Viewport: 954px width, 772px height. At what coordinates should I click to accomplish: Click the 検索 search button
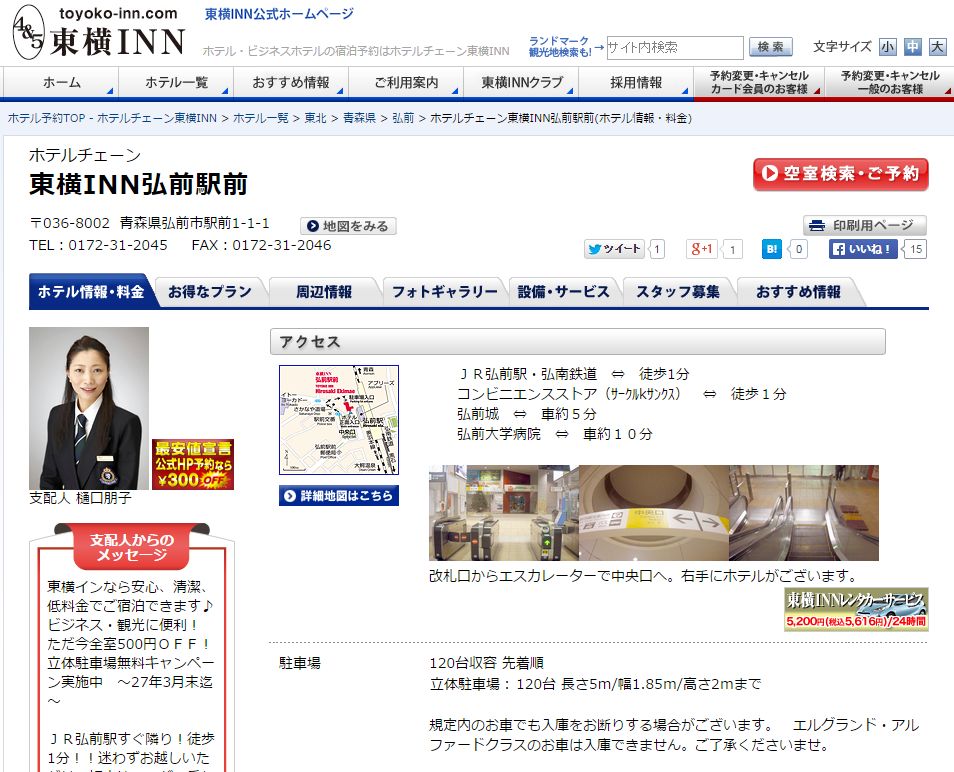(771, 47)
